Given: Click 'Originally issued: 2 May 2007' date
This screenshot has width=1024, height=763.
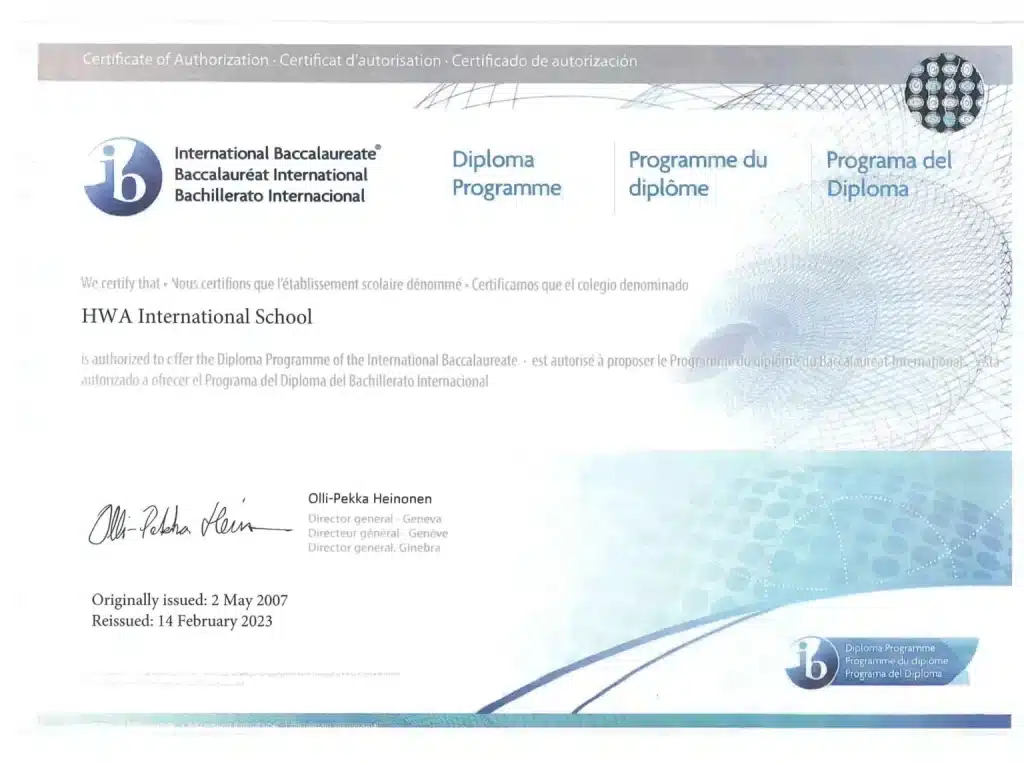Looking at the screenshot, I should [189, 600].
